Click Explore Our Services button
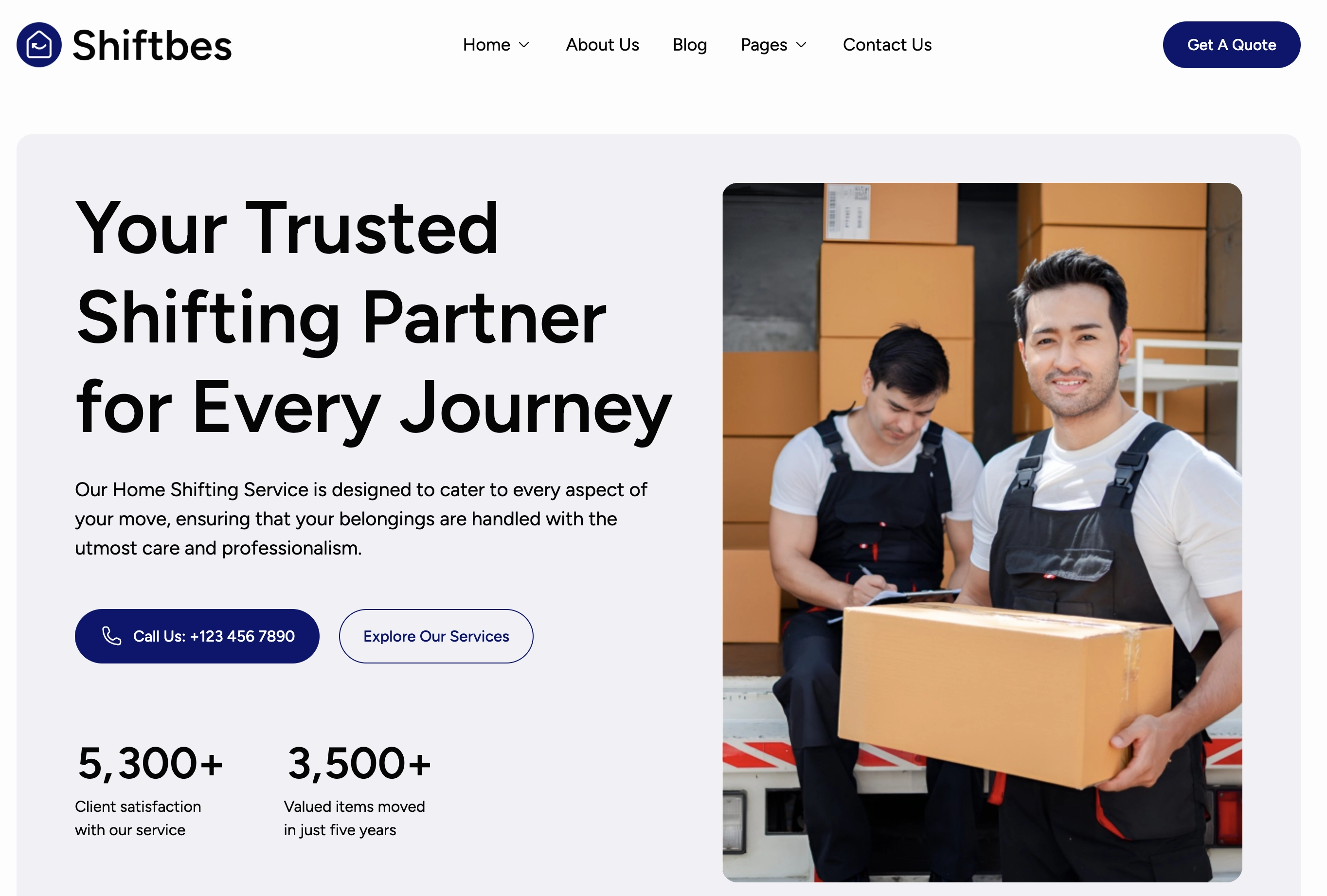The height and width of the screenshot is (896, 1327). tap(436, 636)
